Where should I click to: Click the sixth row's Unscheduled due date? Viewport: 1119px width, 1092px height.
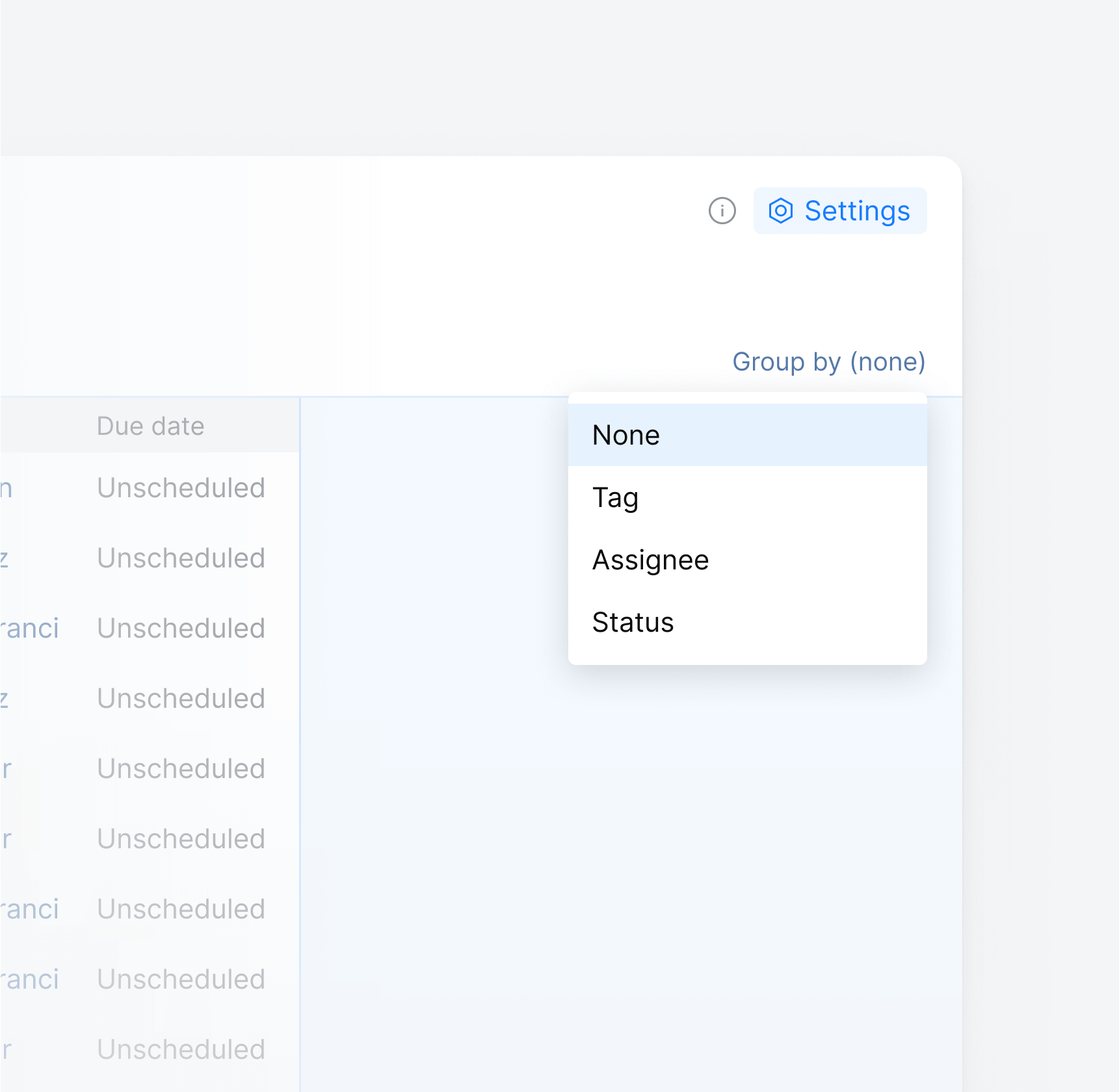coord(181,839)
